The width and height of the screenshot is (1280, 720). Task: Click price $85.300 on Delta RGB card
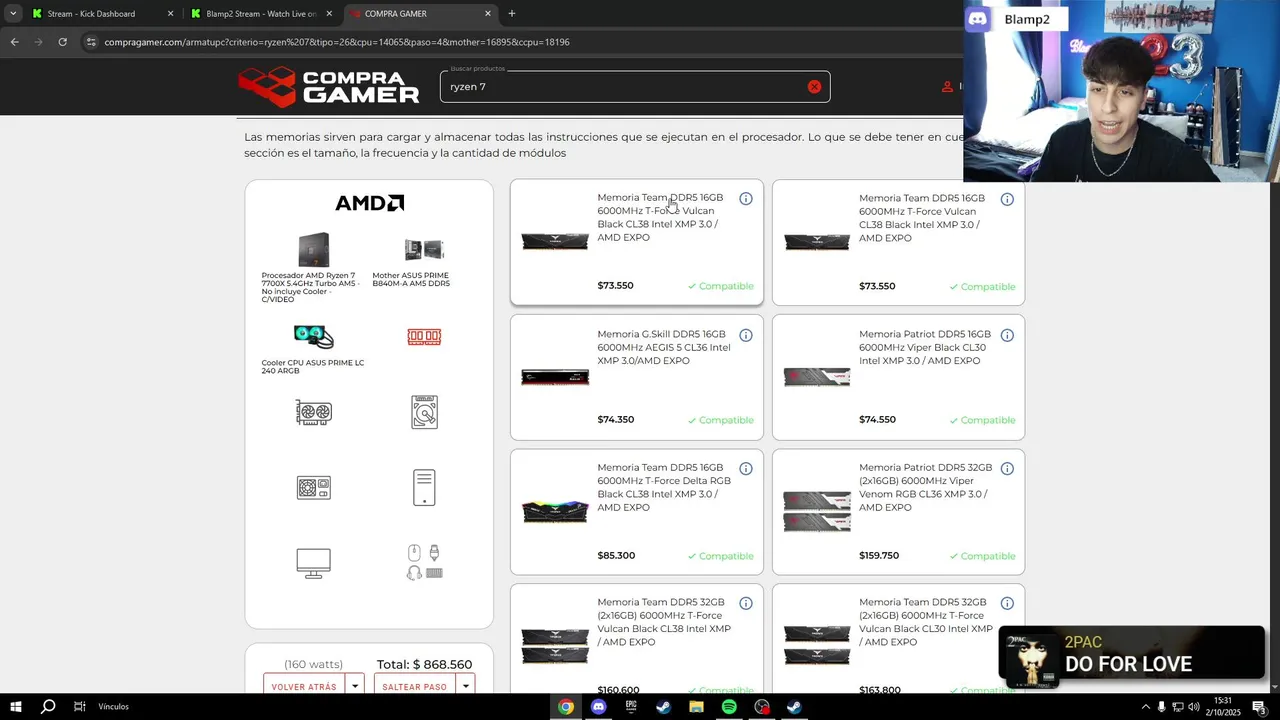616,556
